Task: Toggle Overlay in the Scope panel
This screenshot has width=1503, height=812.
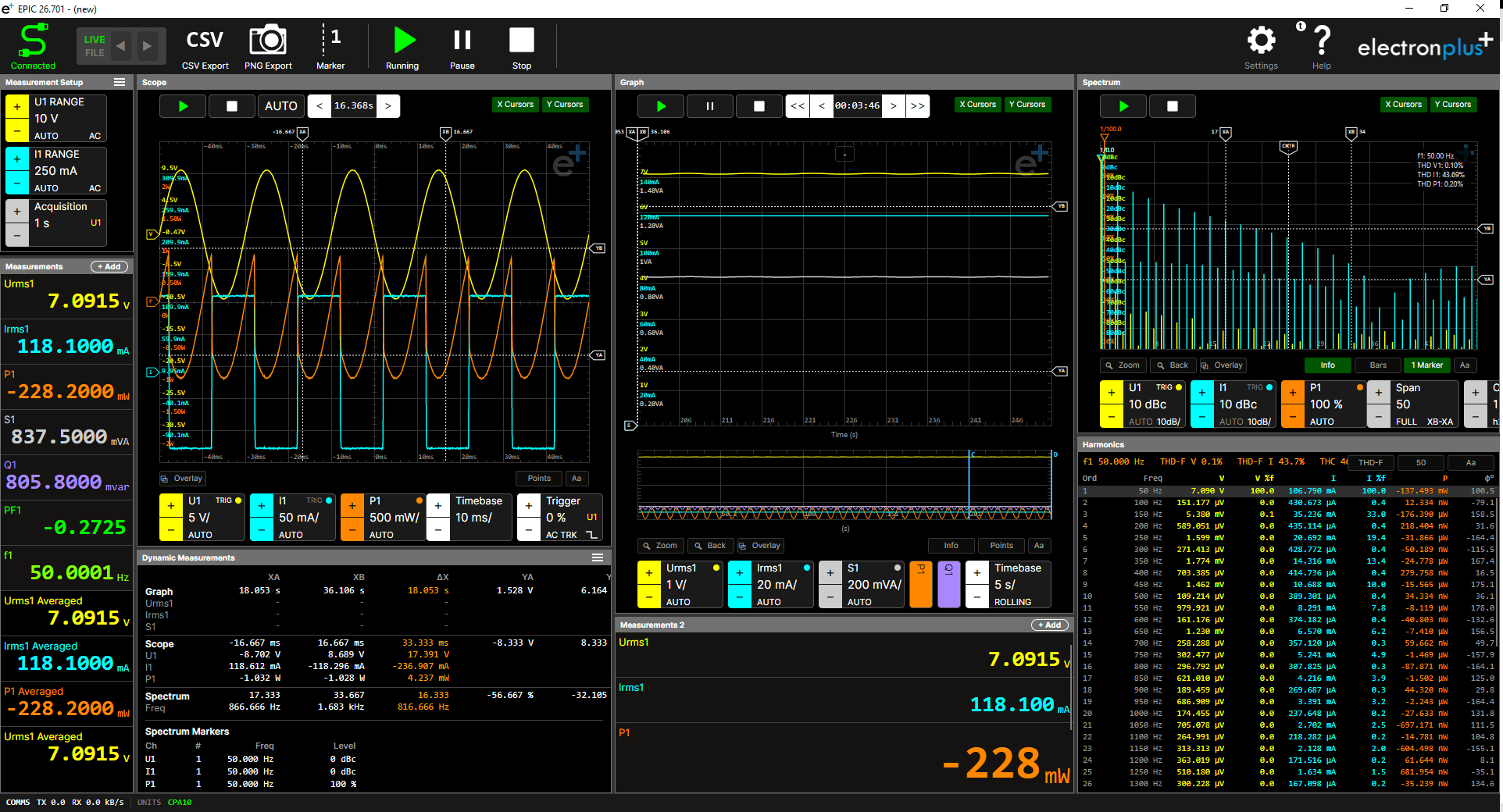Action: tap(182, 479)
